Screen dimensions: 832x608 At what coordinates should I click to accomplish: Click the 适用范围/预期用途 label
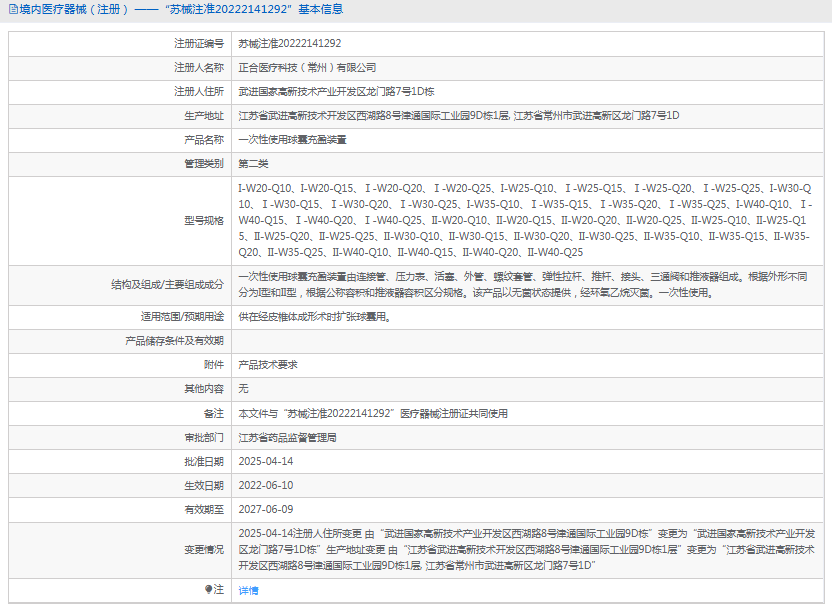click(x=183, y=317)
